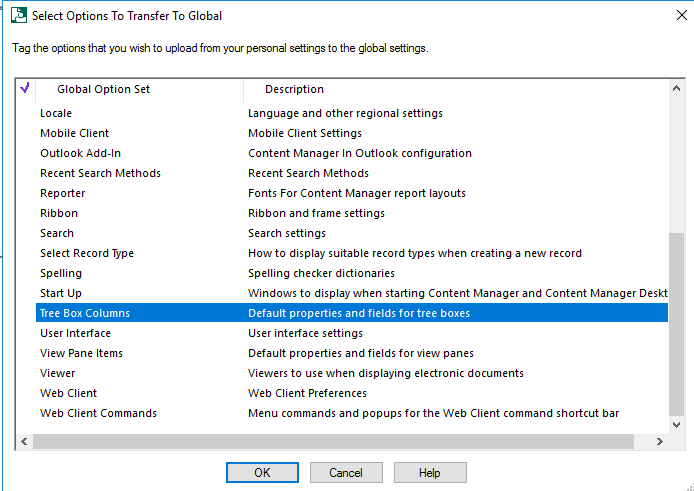Click description about Web Client command shortcut bar

point(434,413)
